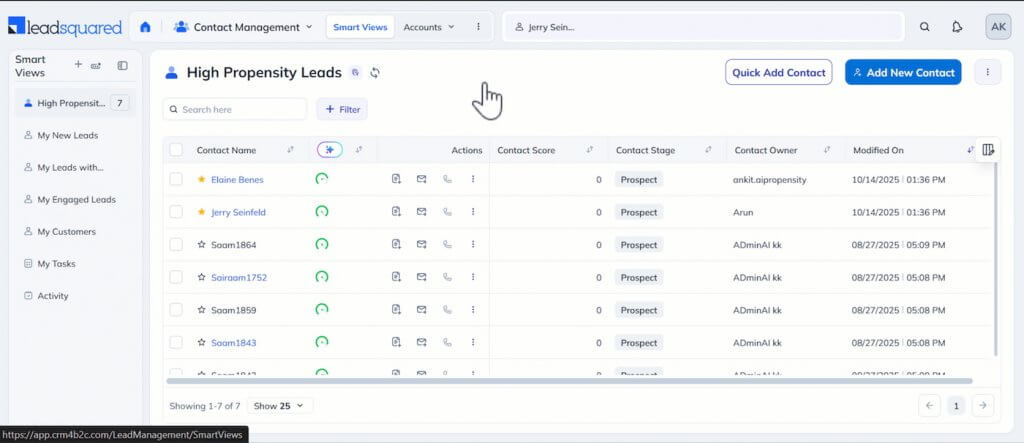The height and width of the screenshot is (443, 1024).
Task: Add a Filter to the list
Action: (x=342, y=109)
